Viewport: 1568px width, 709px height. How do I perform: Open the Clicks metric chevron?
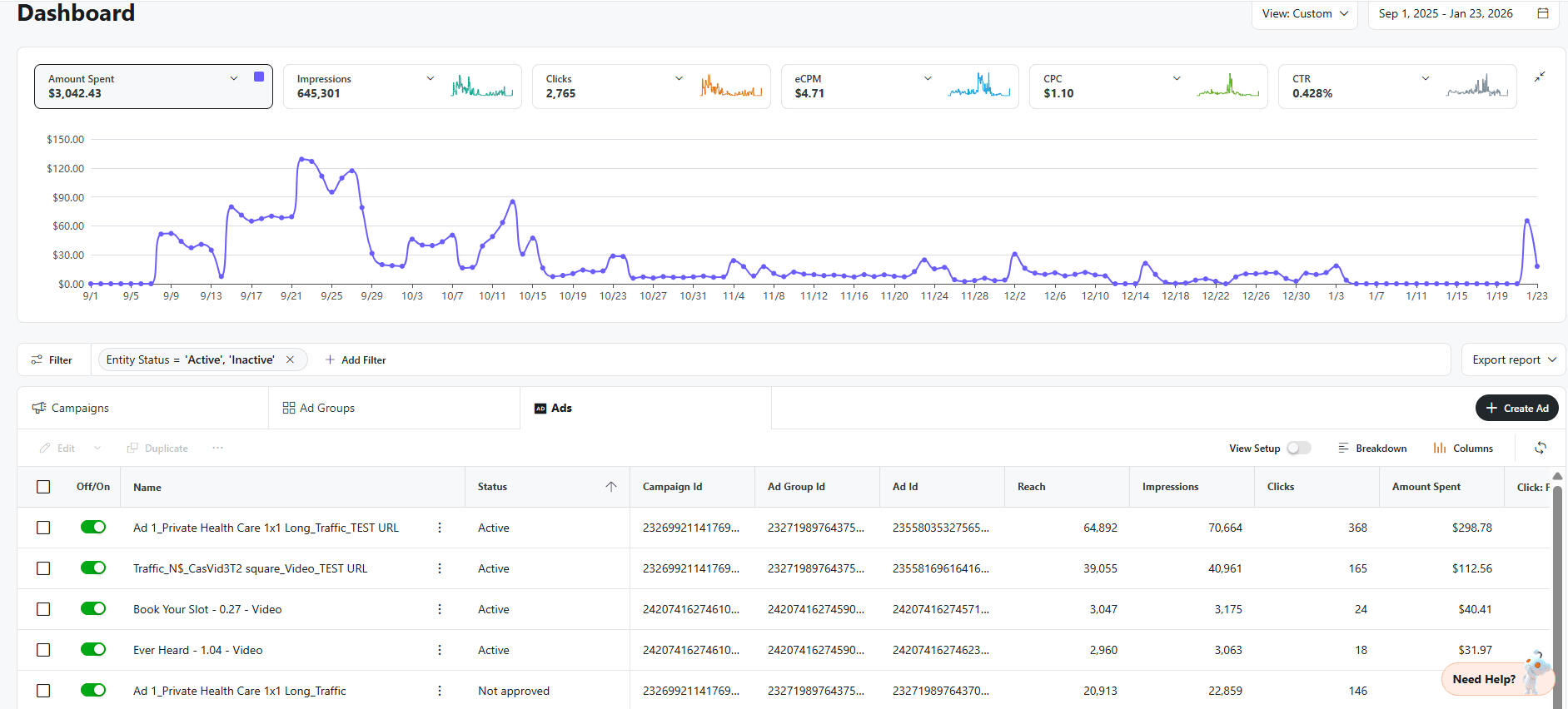pos(679,78)
